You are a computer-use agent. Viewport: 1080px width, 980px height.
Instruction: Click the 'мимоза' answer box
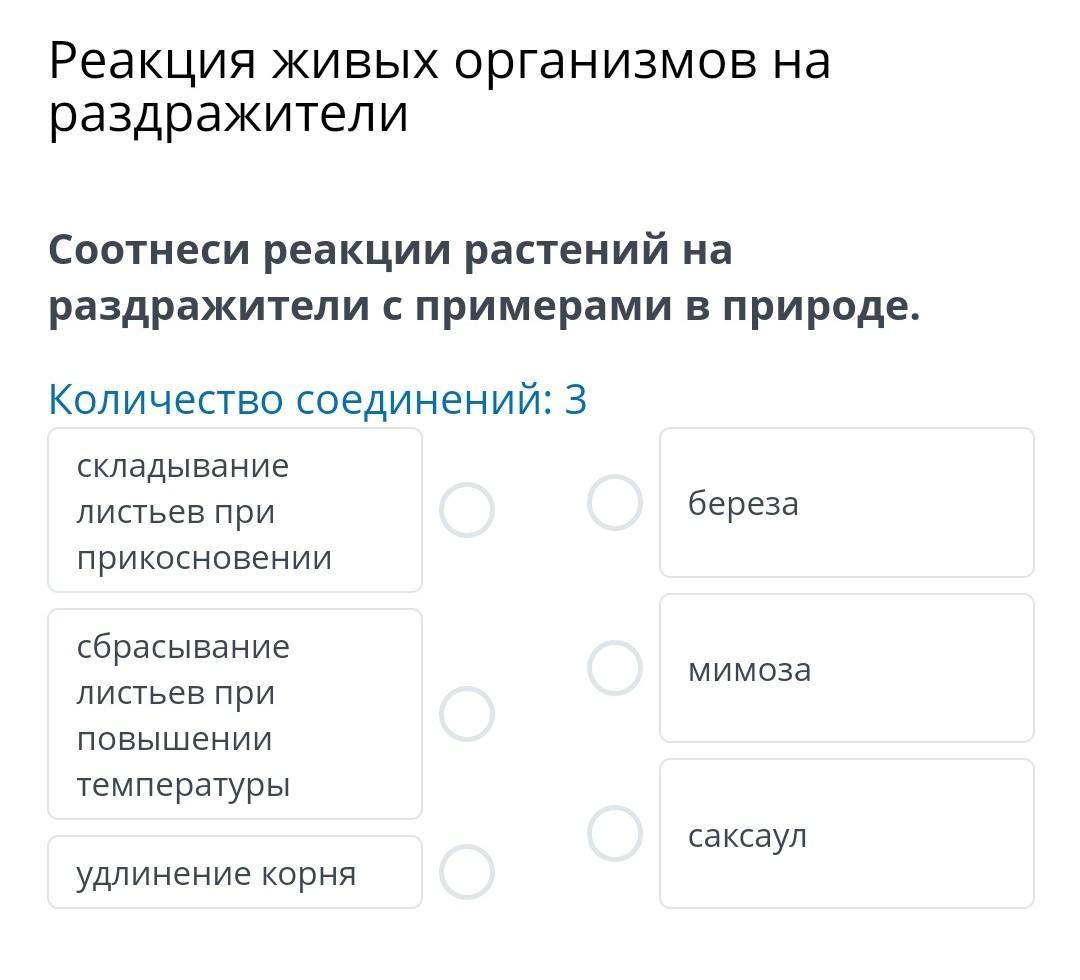pyautogui.click(x=846, y=669)
